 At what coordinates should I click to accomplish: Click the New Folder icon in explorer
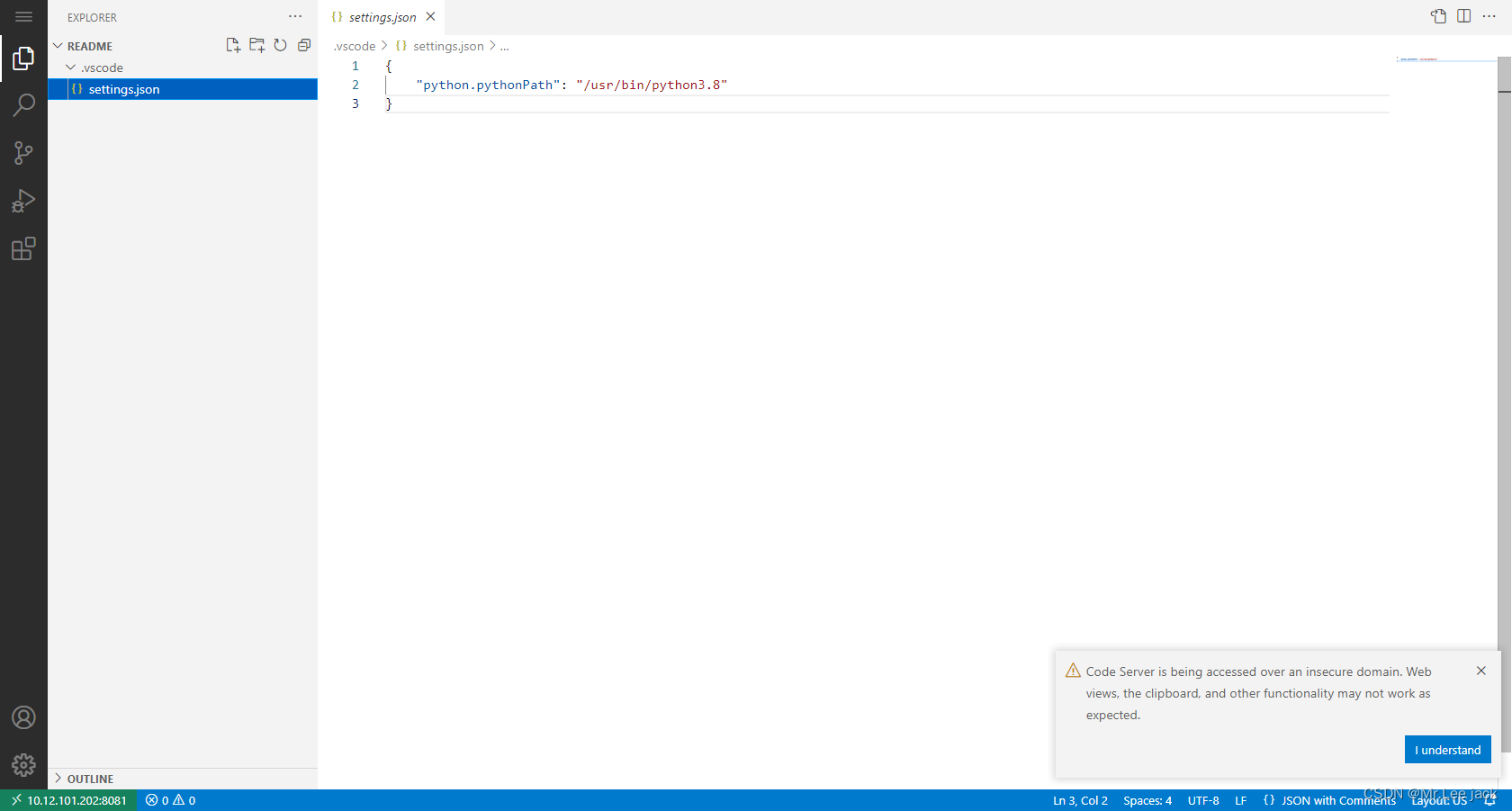256,46
